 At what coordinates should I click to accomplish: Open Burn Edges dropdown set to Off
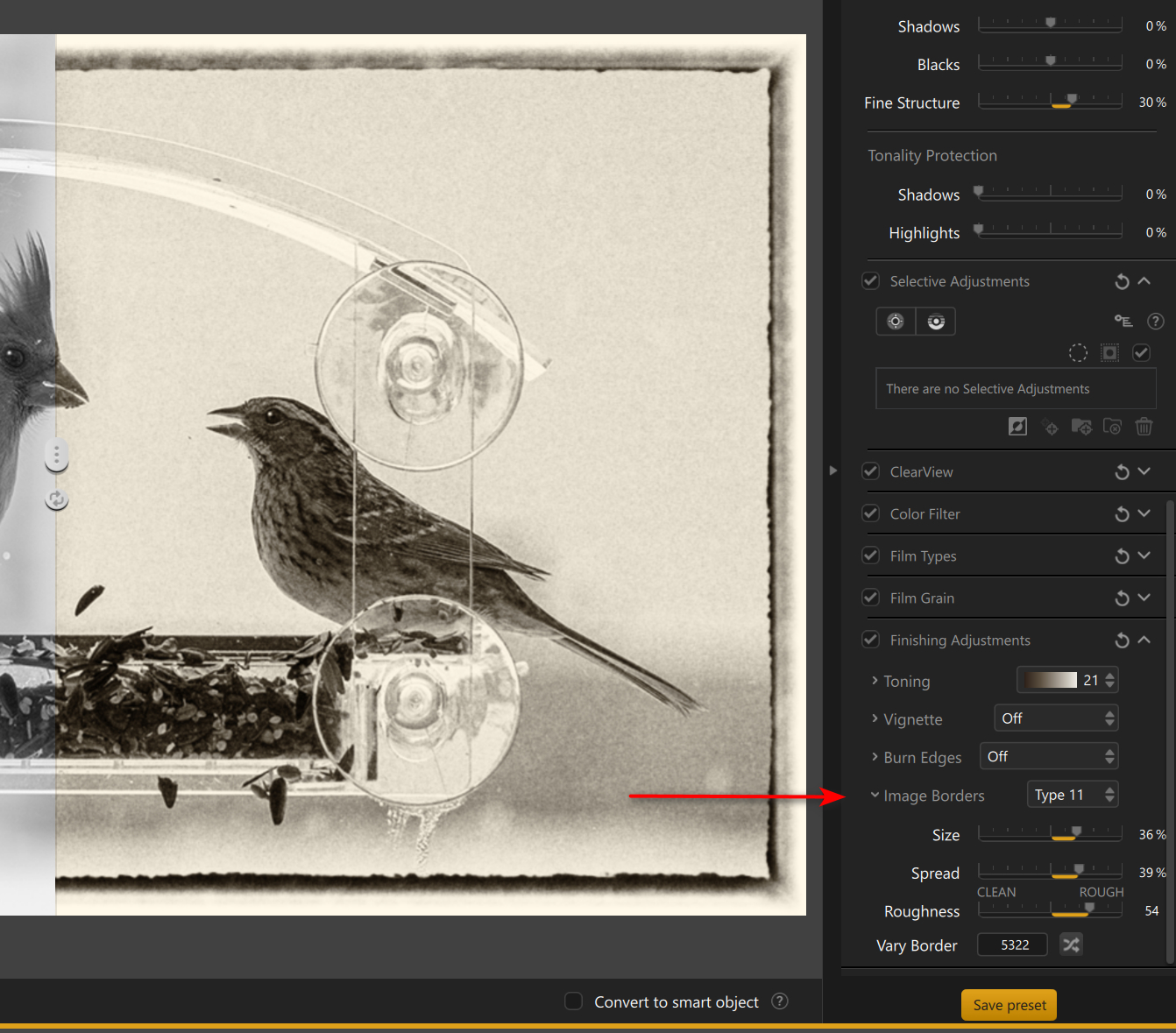pyautogui.click(x=1049, y=756)
